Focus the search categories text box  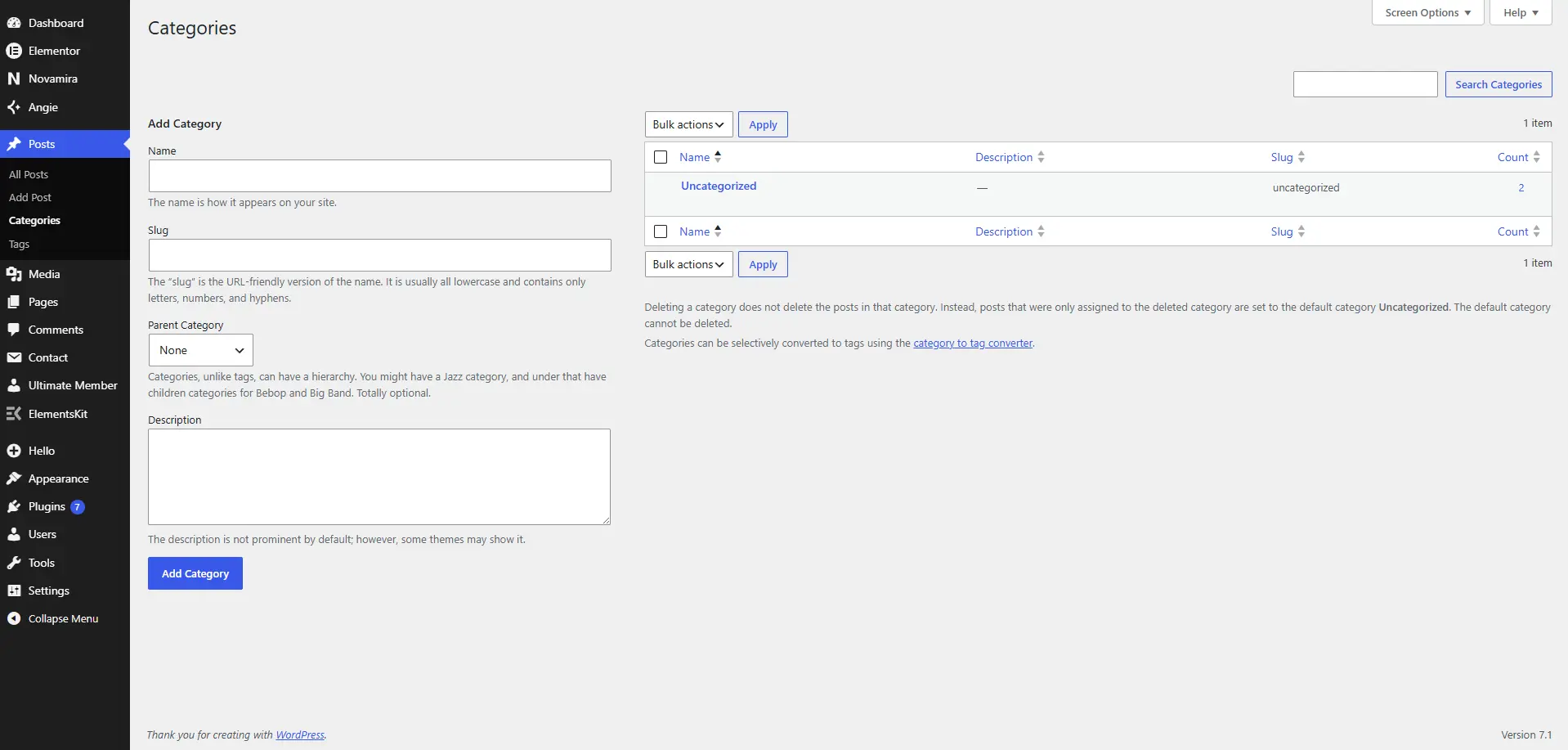(1365, 84)
